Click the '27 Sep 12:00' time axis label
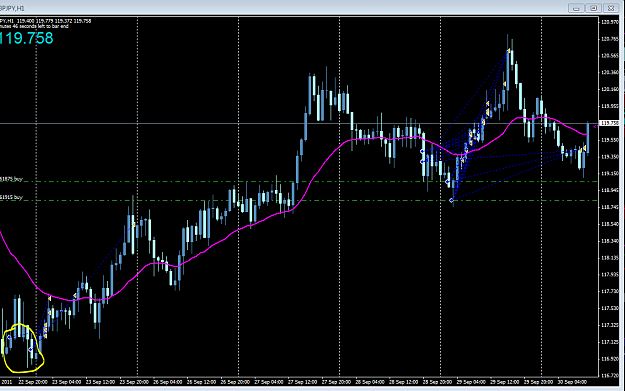The width and height of the screenshot is (625, 391). pyautogui.click(x=303, y=382)
